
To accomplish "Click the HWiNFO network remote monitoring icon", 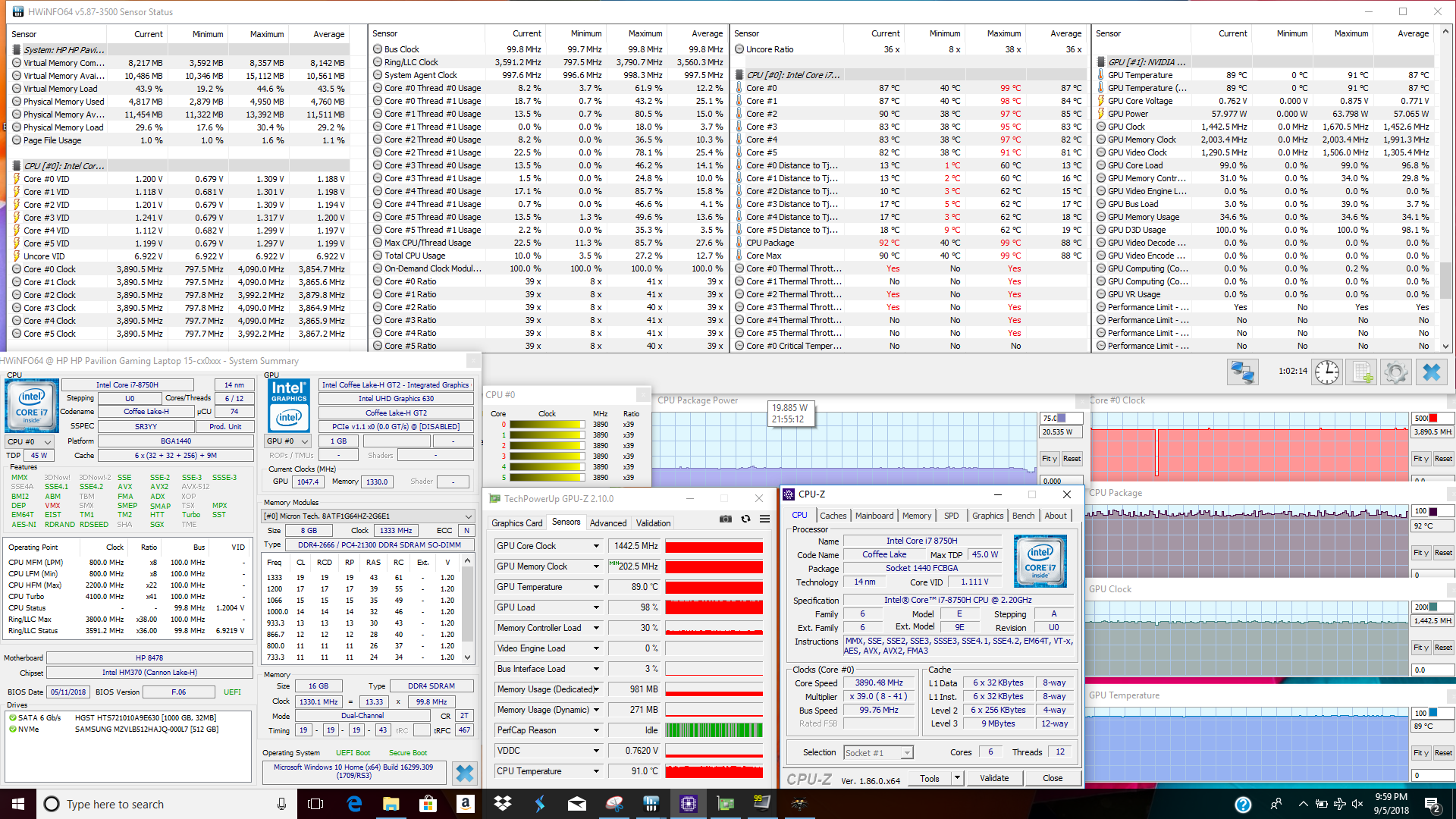I will [1242, 372].
